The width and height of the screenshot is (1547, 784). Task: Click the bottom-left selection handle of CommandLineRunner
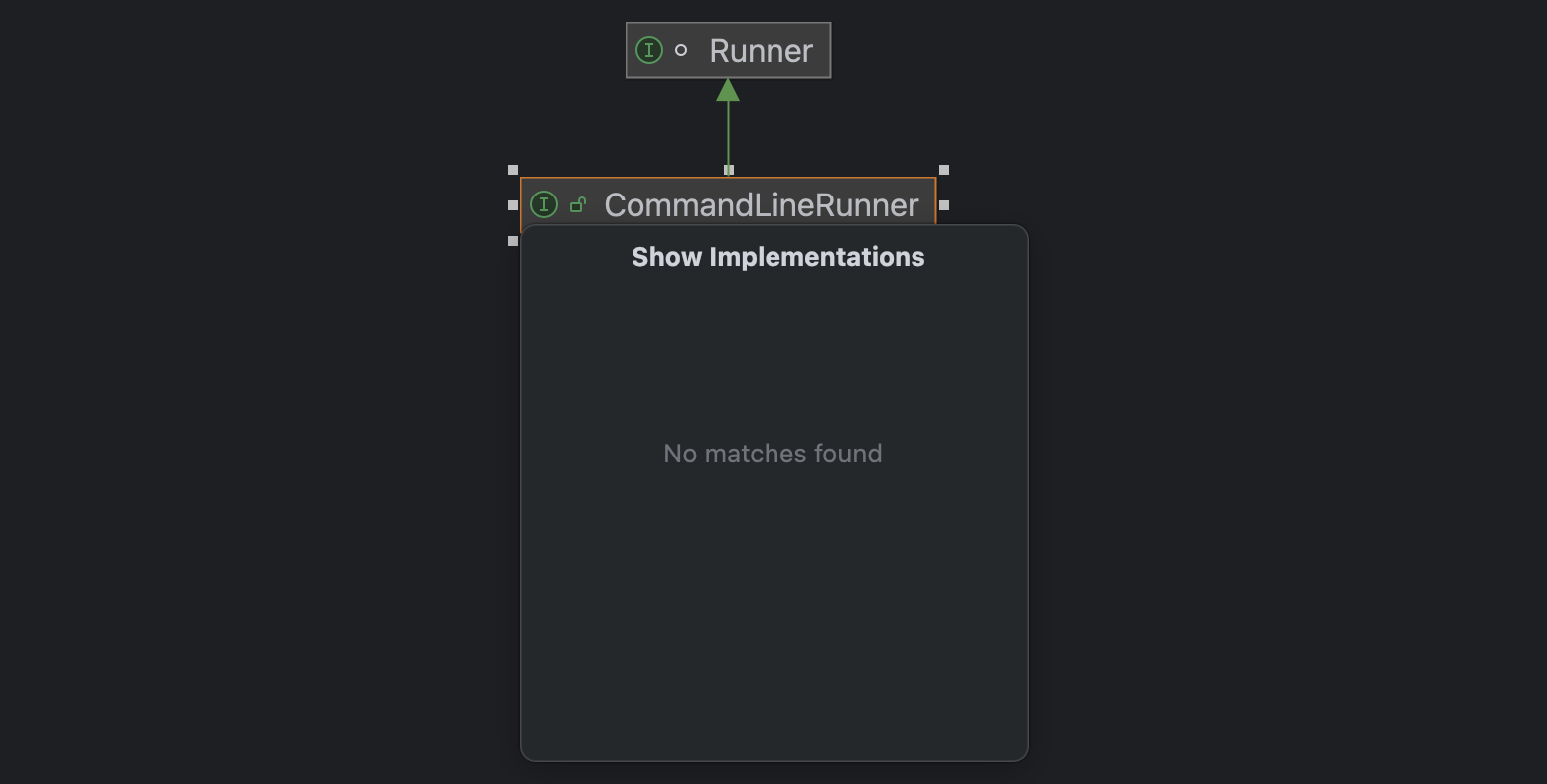pyautogui.click(x=513, y=241)
